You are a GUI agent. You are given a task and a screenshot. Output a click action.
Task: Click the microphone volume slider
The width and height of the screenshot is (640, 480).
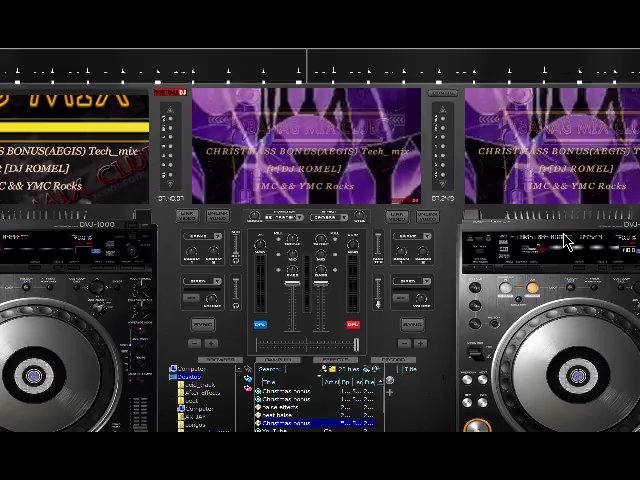[378, 291]
